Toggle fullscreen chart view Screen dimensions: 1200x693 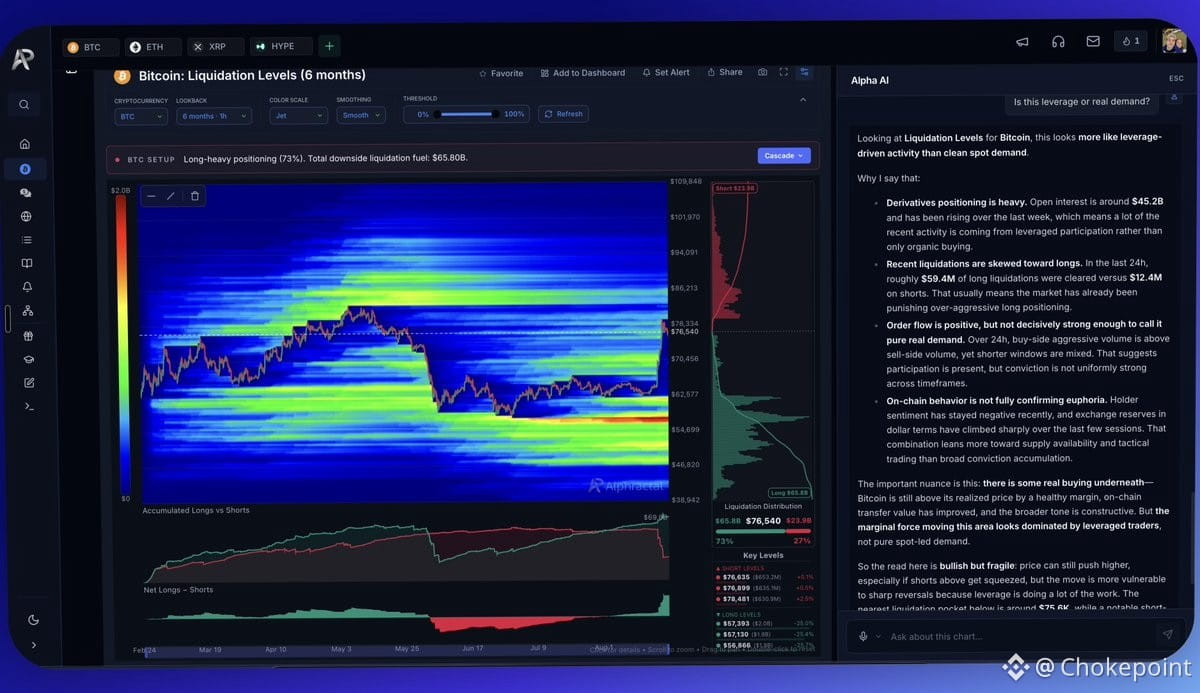click(783, 72)
